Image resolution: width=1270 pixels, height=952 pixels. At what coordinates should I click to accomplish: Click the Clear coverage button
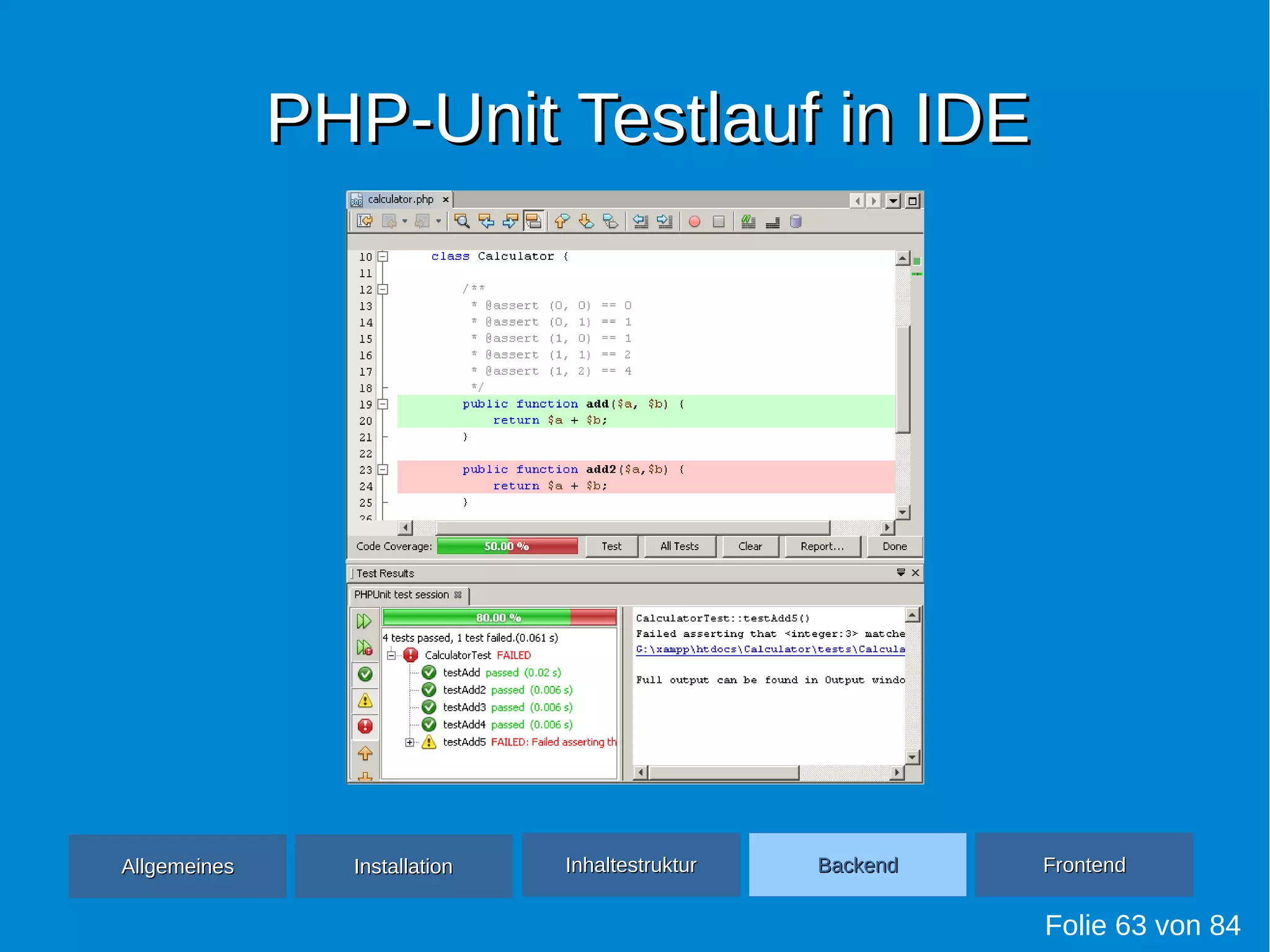750,546
